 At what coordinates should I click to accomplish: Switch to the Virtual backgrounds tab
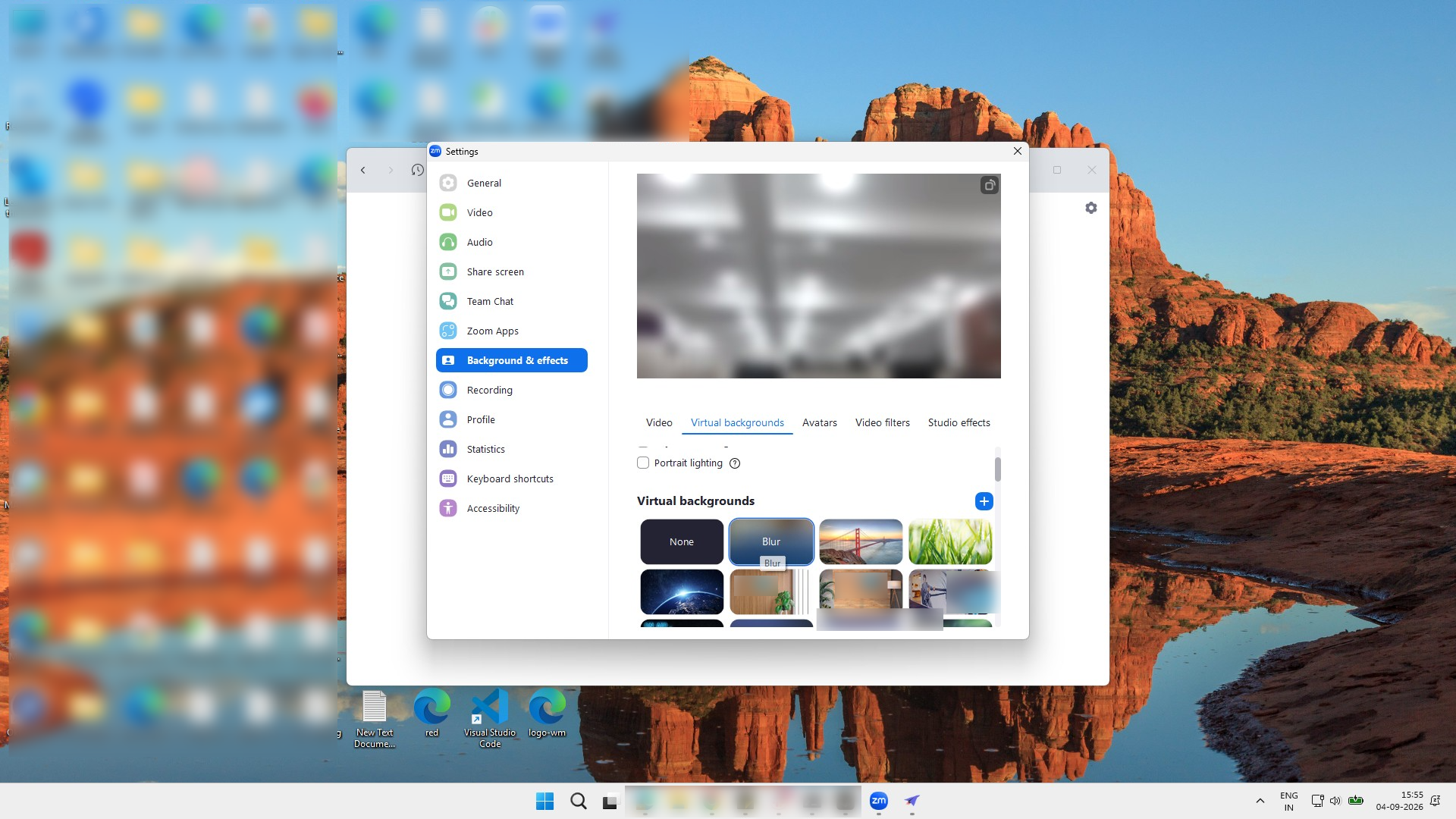coord(737,422)
